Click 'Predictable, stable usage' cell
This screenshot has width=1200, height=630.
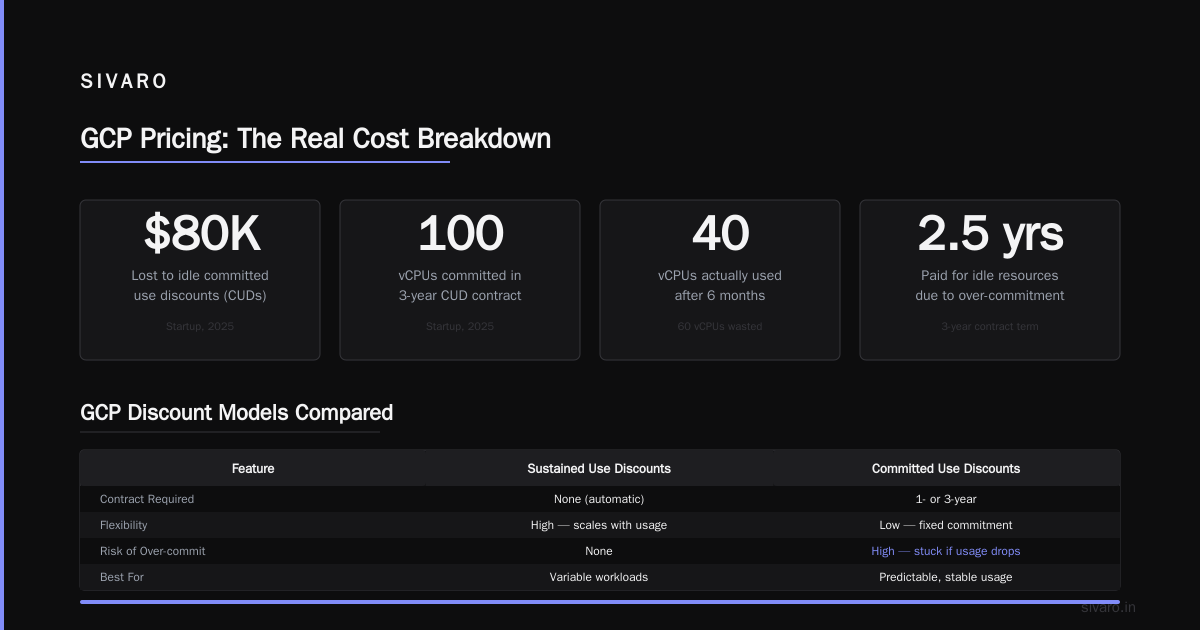(946, 577)
